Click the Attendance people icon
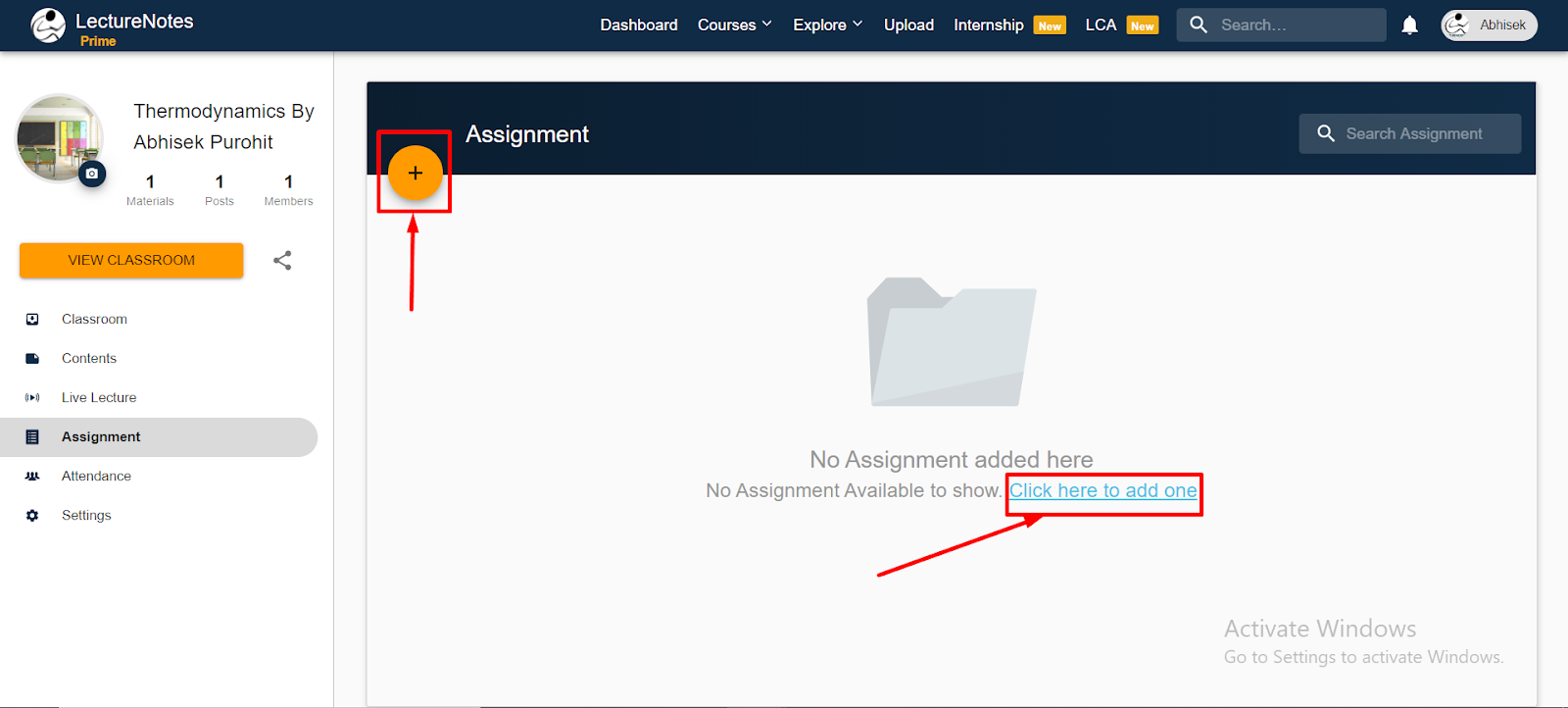 (x=32, y=476)
